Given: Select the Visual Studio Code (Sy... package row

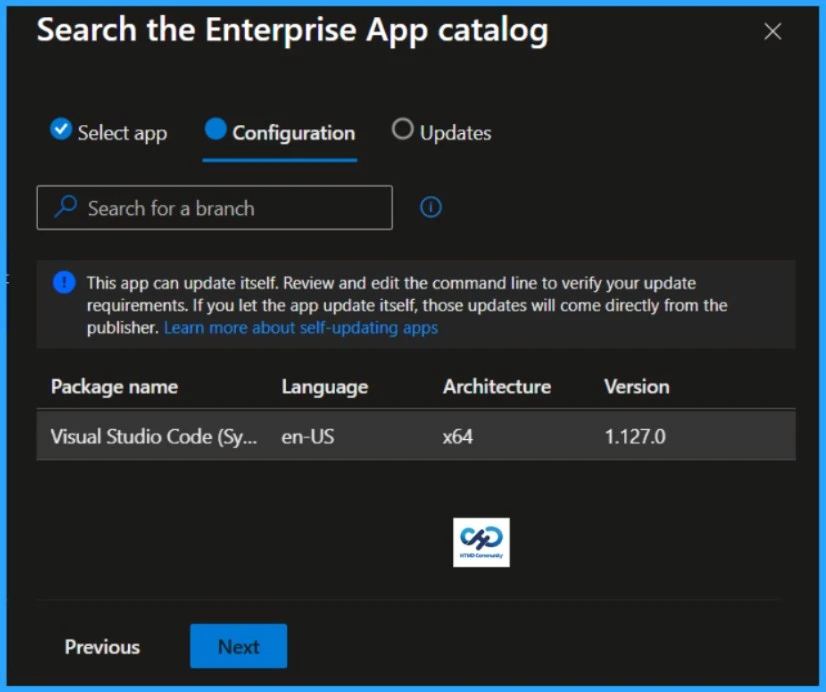Looking at the screenshot, I should point(416,436).
